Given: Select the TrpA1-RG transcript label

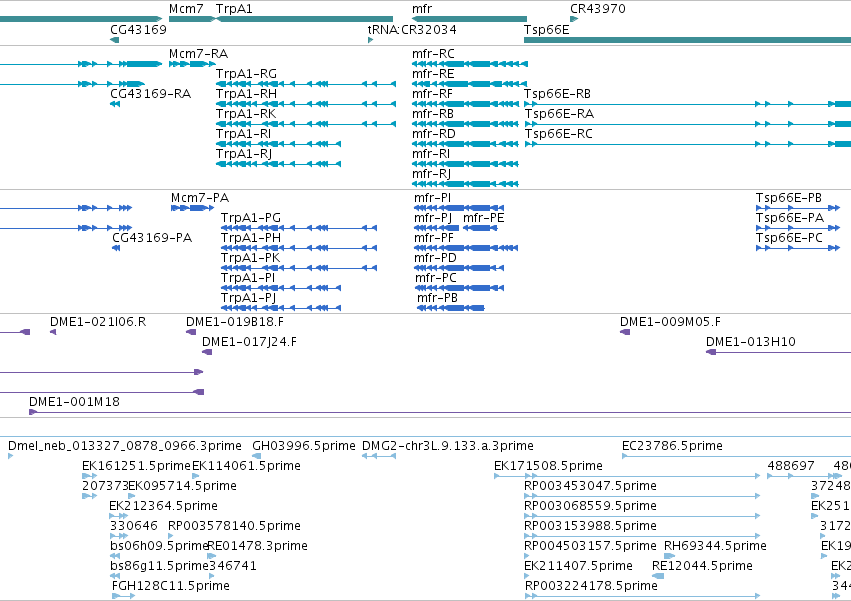Looking at the screenshot, I should click(x=246, y=74).
